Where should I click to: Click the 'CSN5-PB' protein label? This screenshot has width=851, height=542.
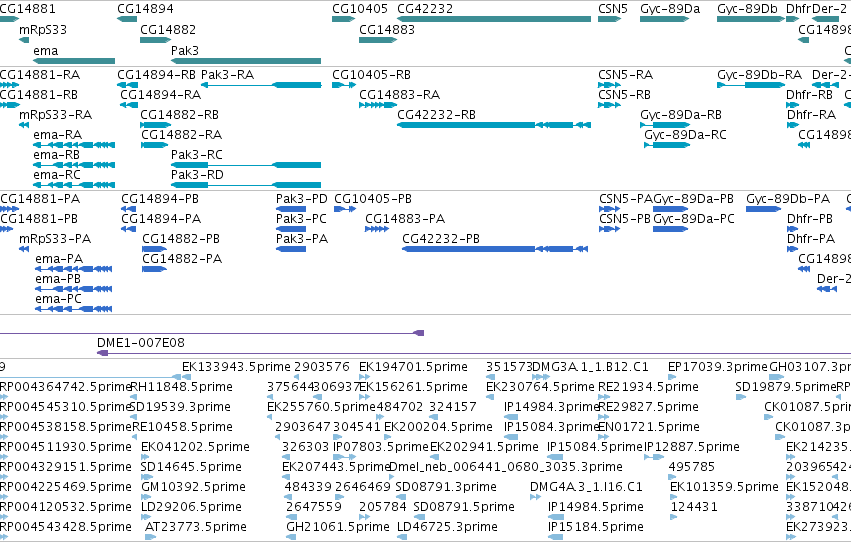[625, 219]
